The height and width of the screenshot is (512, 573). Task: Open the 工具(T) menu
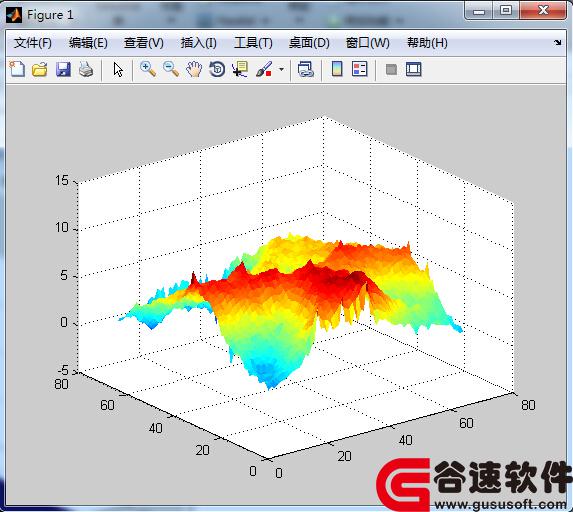(x=253, y=43)
